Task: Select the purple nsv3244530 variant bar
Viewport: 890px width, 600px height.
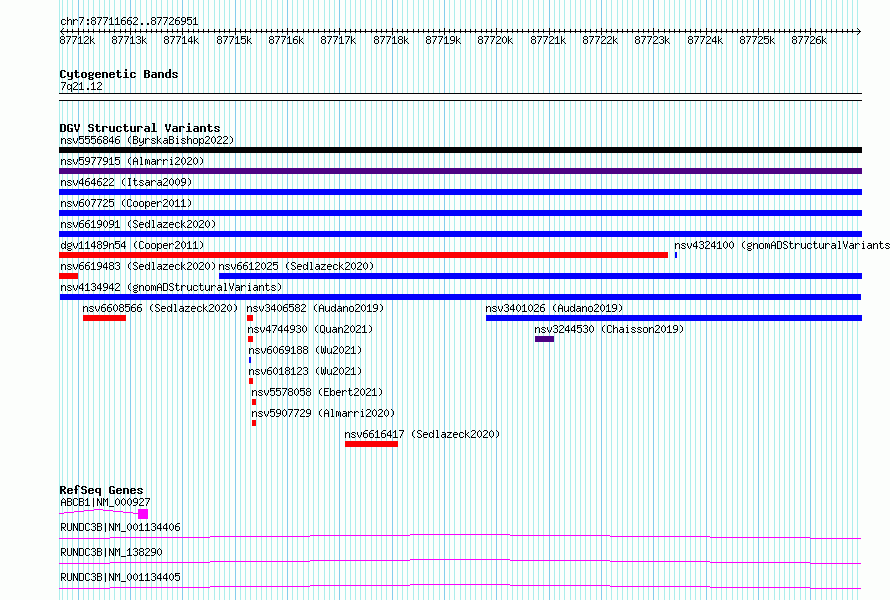Action: [544, 339]
